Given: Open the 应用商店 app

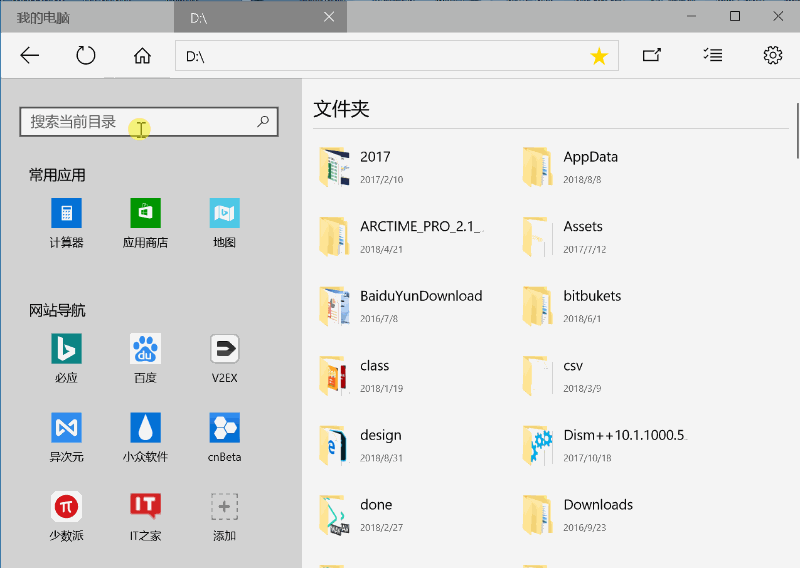Looking at the screenshot, I should tap(145, 223).
